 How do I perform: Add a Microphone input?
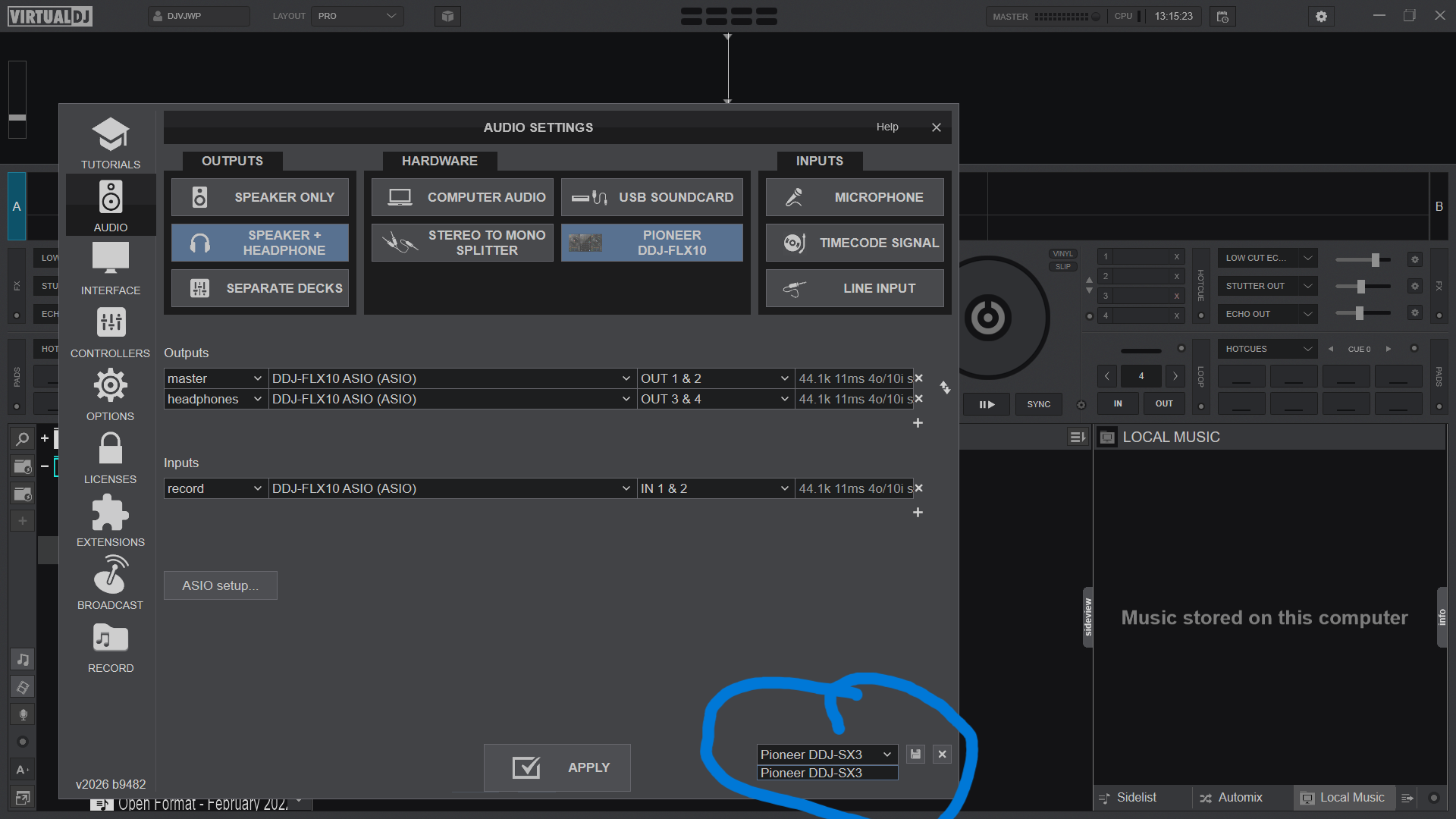click(x=855, y=197)
